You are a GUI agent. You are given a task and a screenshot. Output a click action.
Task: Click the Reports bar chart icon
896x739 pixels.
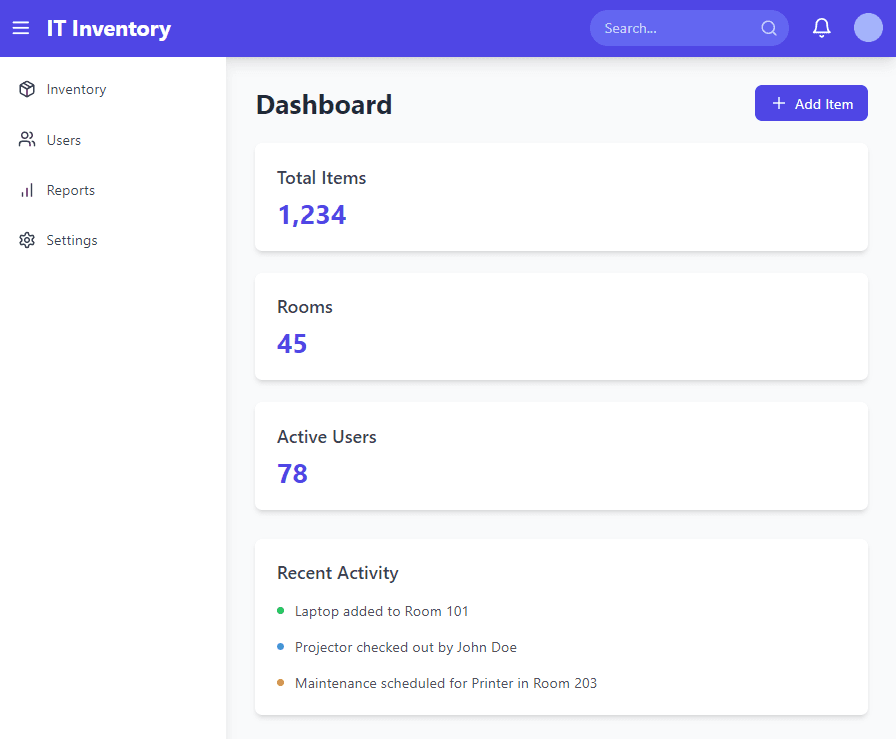[x=27, y=190]
